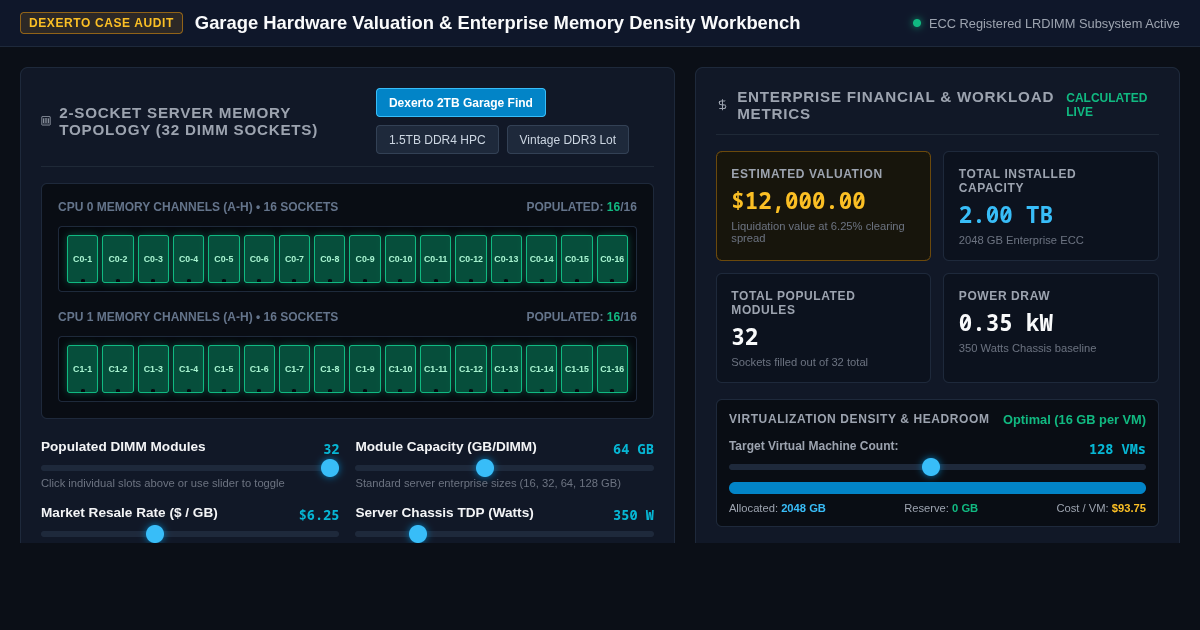Toggle DIMM slot C1-3
The width and height of the screenshot is (1200, 630).
[153, 369]
